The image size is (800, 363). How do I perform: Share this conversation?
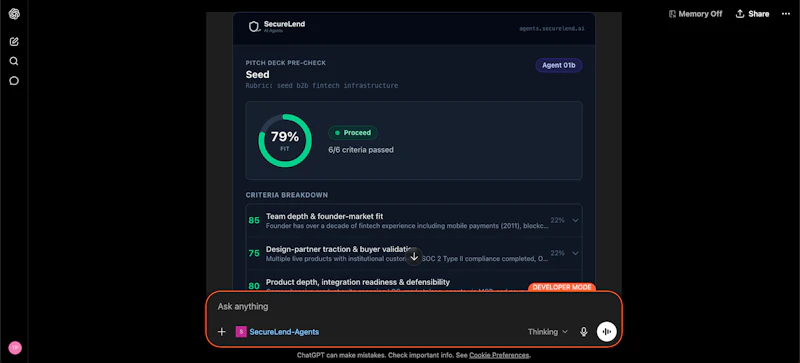pos(752,14)
